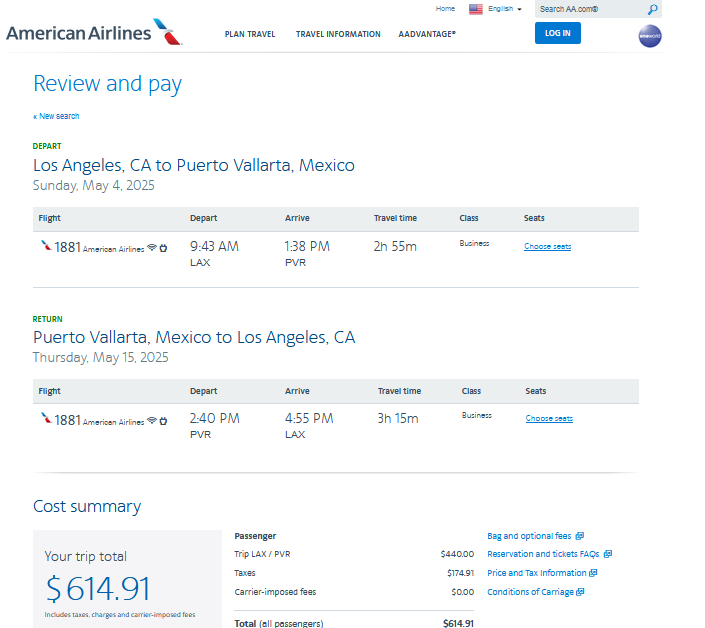Click the search magnifier icon

click(x=652, y=9)
